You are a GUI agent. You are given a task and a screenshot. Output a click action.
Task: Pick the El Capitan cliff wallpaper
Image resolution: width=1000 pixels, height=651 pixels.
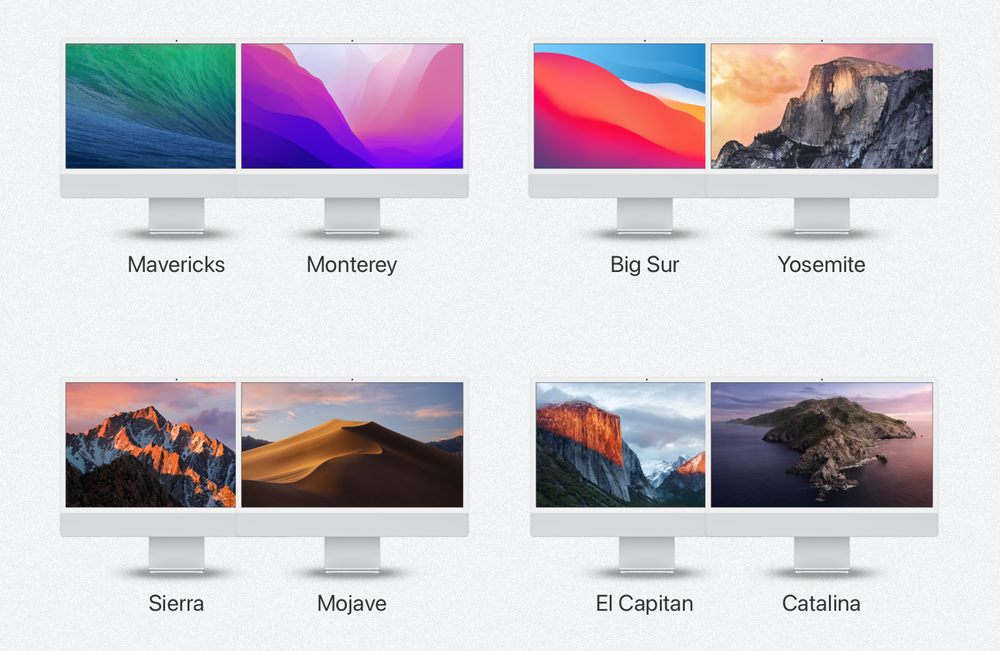click(x=621, y=444)
